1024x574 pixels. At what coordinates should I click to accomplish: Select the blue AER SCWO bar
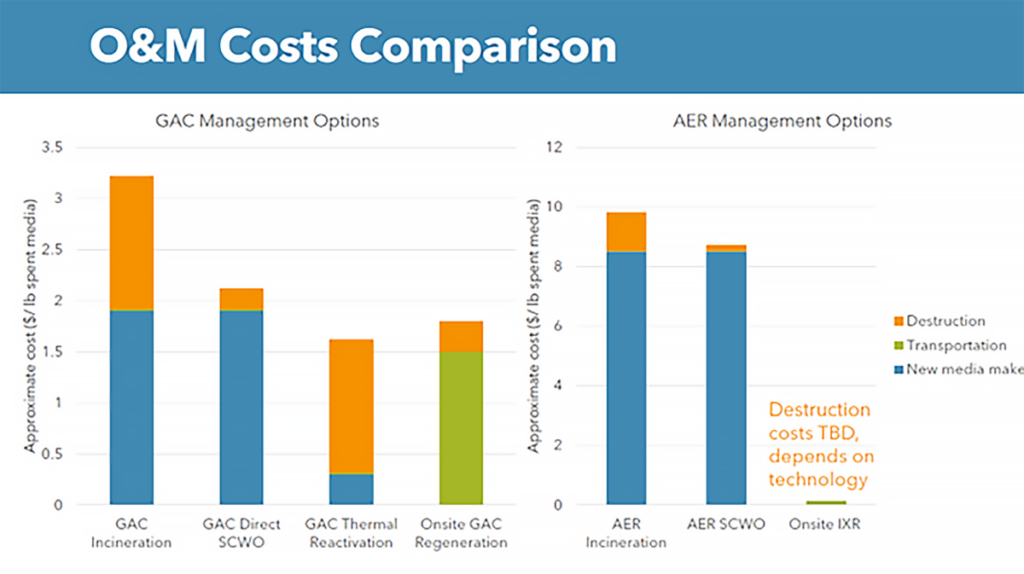pos(726,378)
